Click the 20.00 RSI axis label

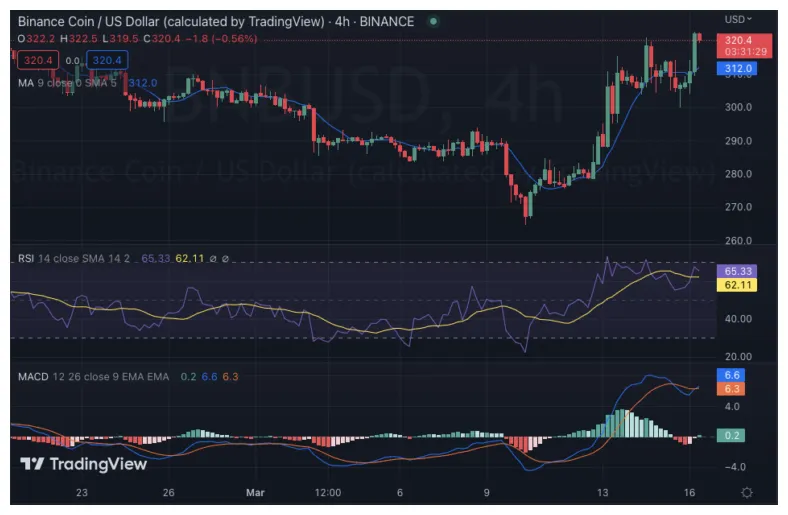738,357
